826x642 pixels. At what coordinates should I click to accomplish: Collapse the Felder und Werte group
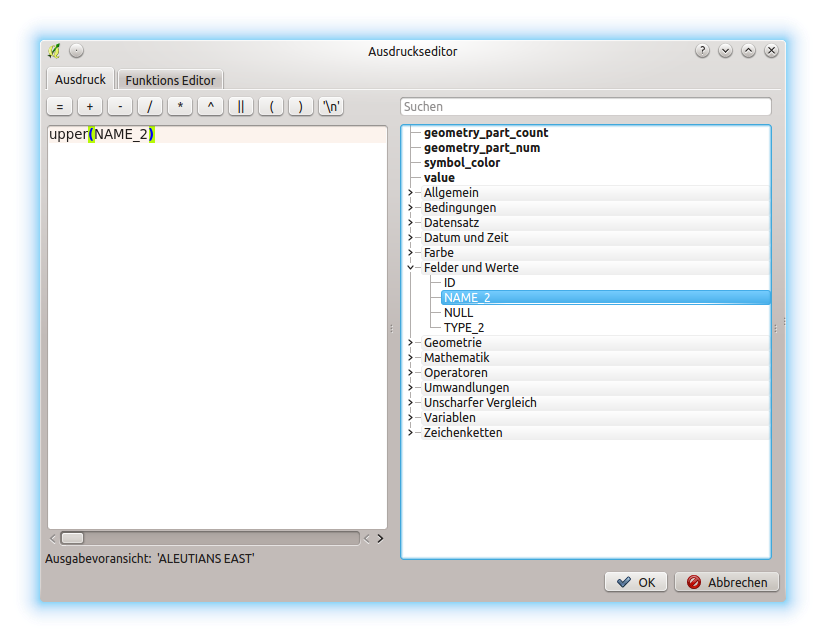(411, 268)
